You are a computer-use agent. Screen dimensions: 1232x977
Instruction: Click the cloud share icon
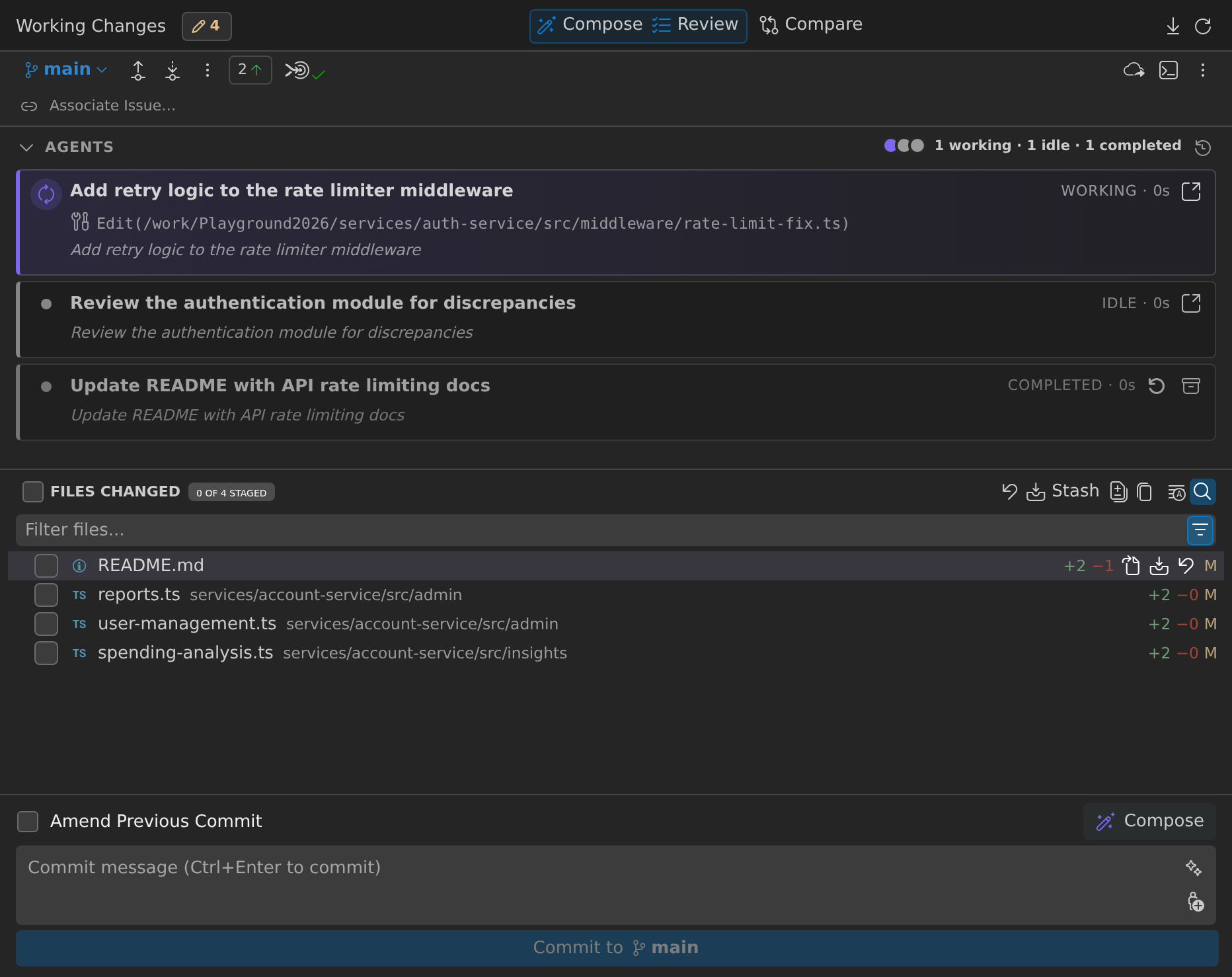[x=1134, y=70]
